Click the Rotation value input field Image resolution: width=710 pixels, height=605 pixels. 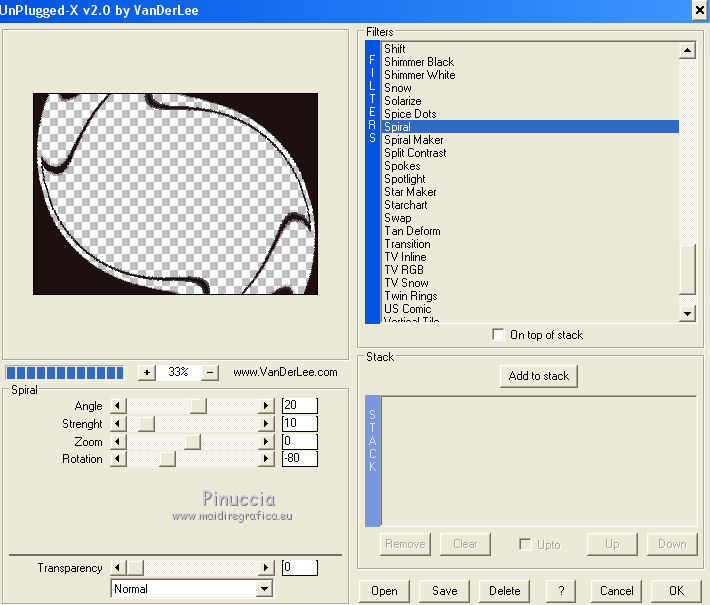[299, 459]
